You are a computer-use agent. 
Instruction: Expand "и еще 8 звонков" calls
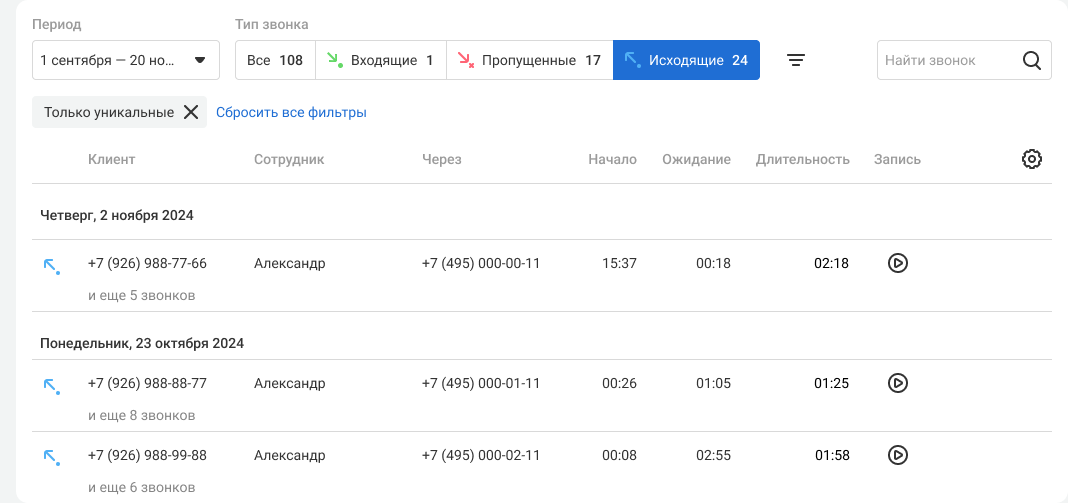pos(141,415)
